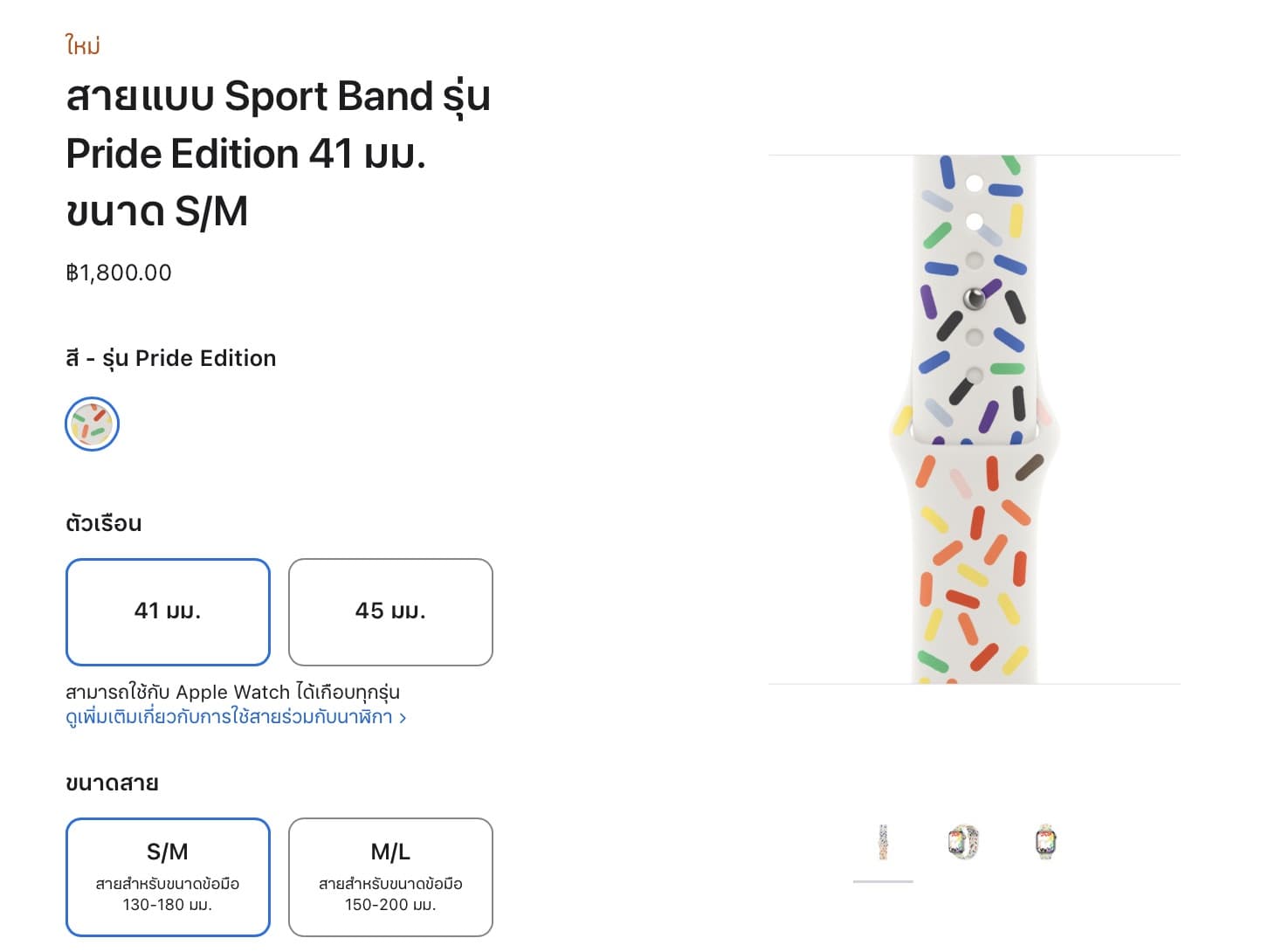Select the S/M band size option
The image size is (1275, 952).
pyautogui.click(x=168, y=877)
